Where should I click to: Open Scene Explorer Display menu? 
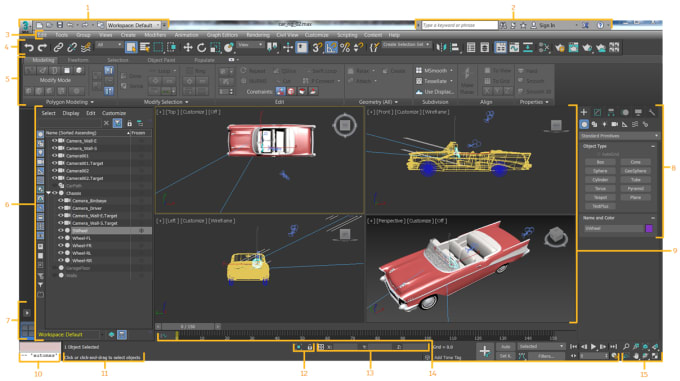click(x=71, y=113)
